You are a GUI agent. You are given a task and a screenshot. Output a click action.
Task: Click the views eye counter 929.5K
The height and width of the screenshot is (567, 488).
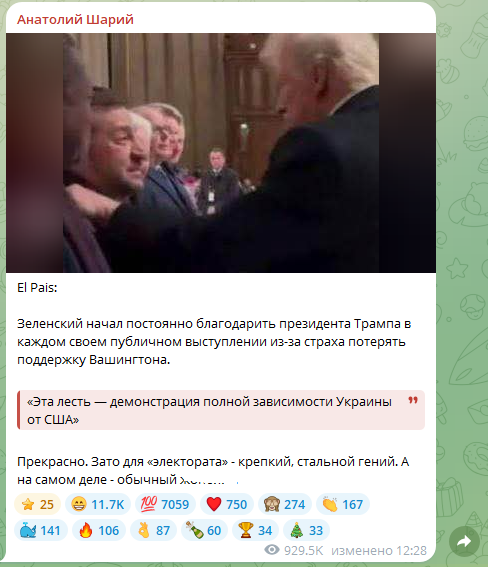tap(294, 550)
